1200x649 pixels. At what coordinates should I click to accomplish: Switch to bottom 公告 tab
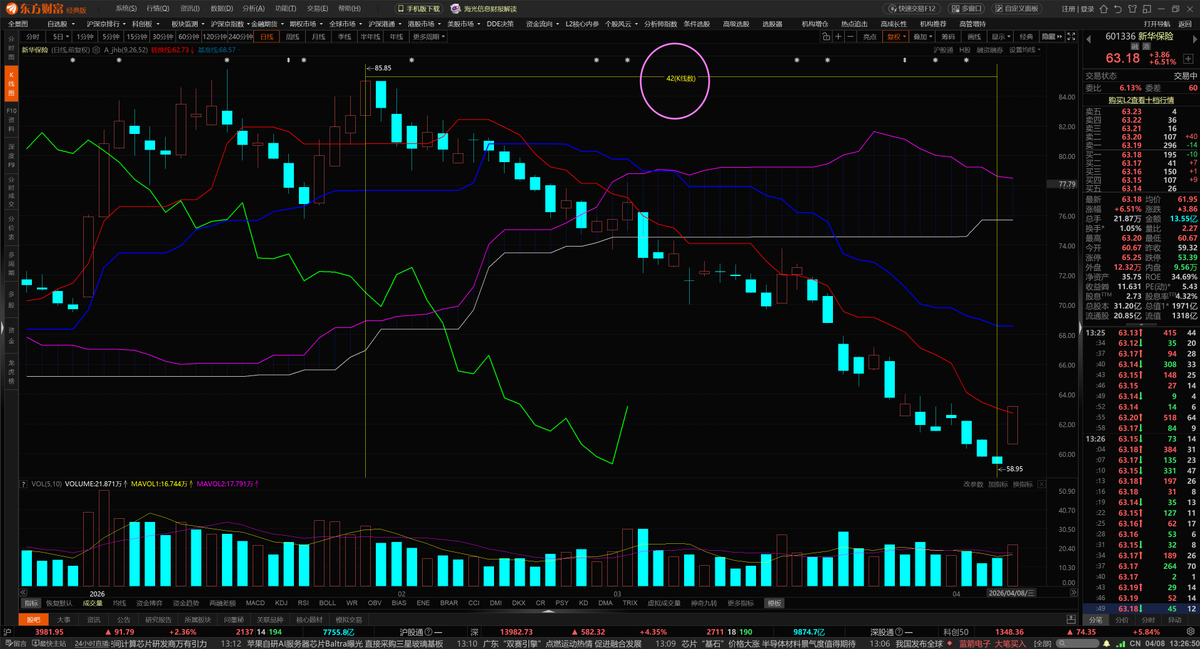click(x=123, y=619)
